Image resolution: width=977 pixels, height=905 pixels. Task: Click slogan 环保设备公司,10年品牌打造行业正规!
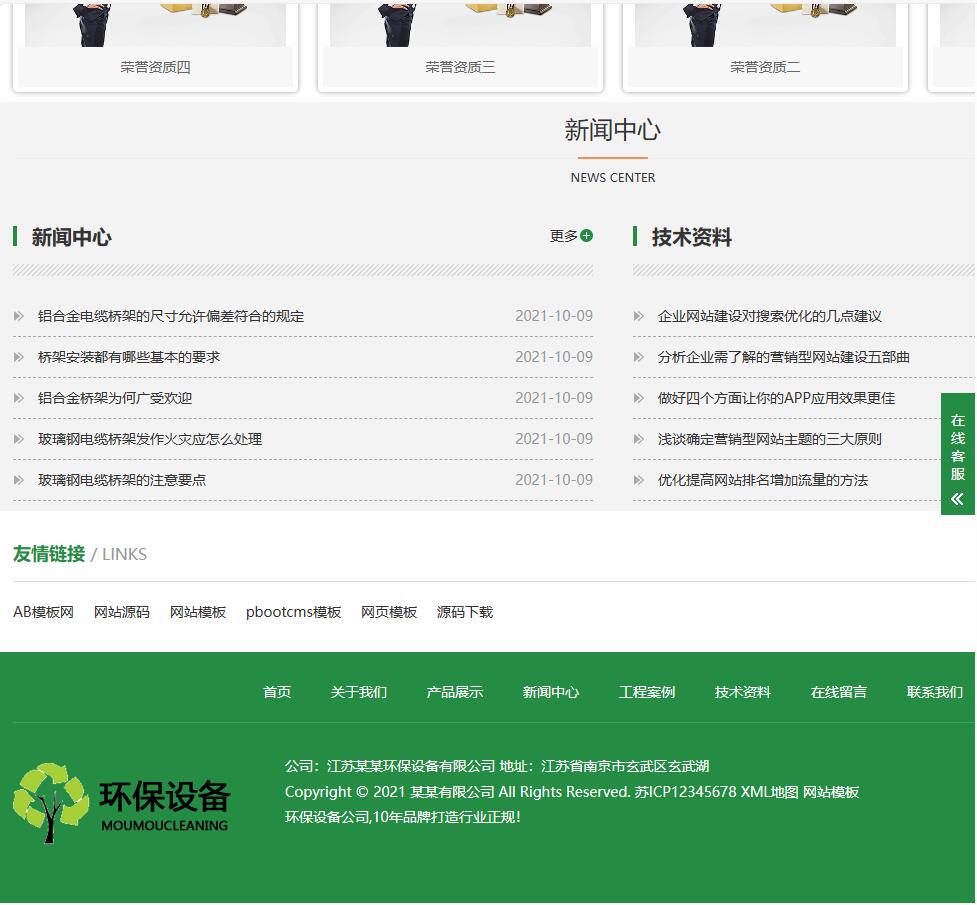(x=403, y=817)
